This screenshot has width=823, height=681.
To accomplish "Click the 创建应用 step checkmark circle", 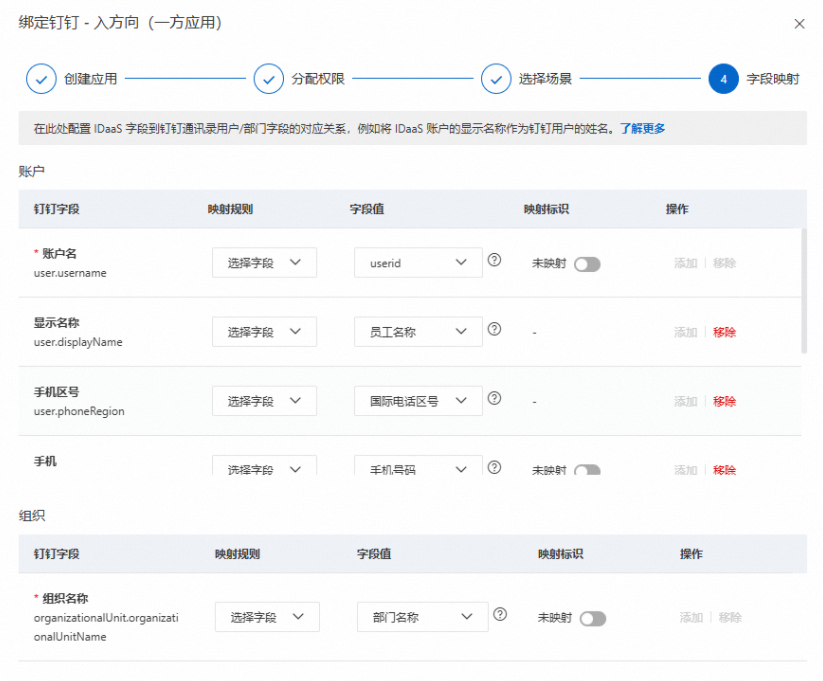I will (x=41, y=79).
